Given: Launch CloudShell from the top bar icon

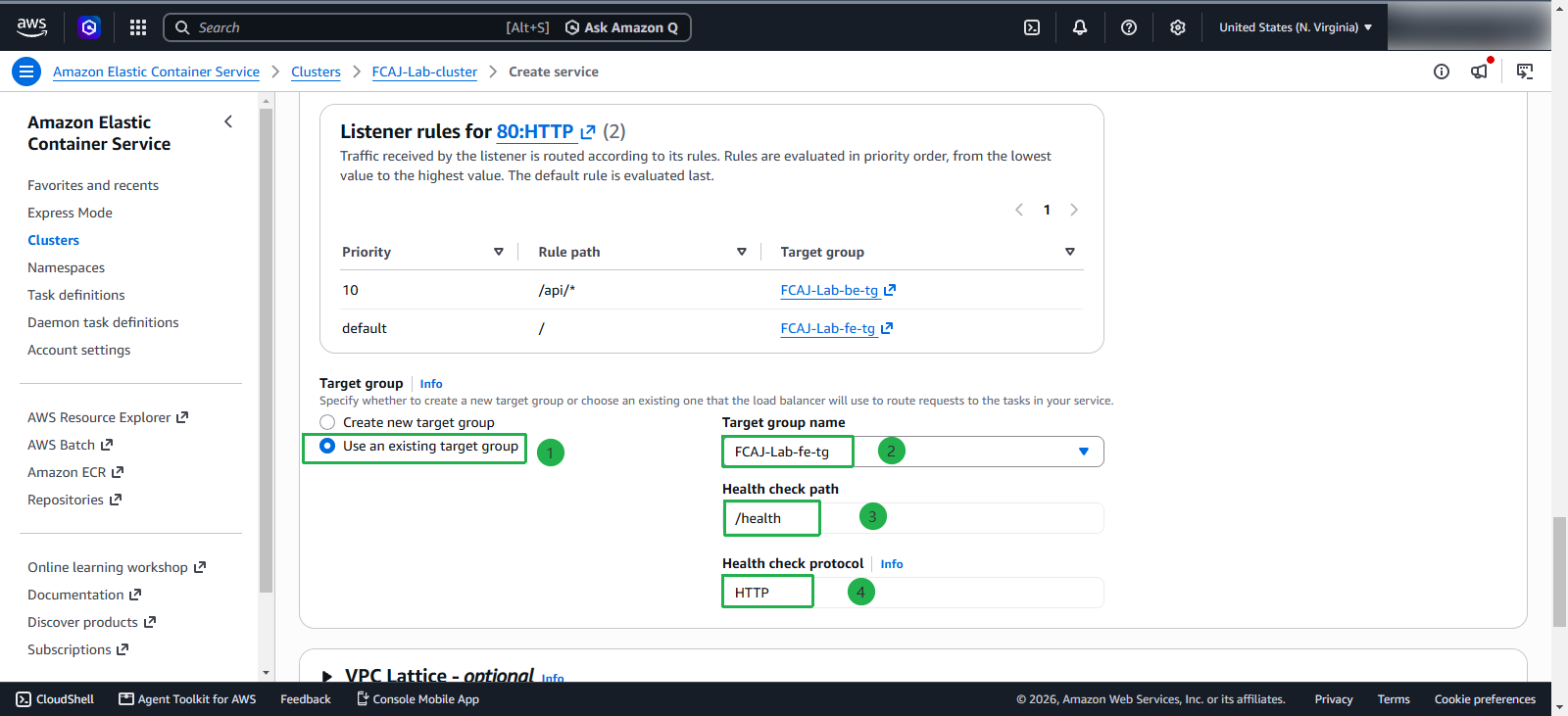Looking at the screenshot, I should [x=1032, y=27].
